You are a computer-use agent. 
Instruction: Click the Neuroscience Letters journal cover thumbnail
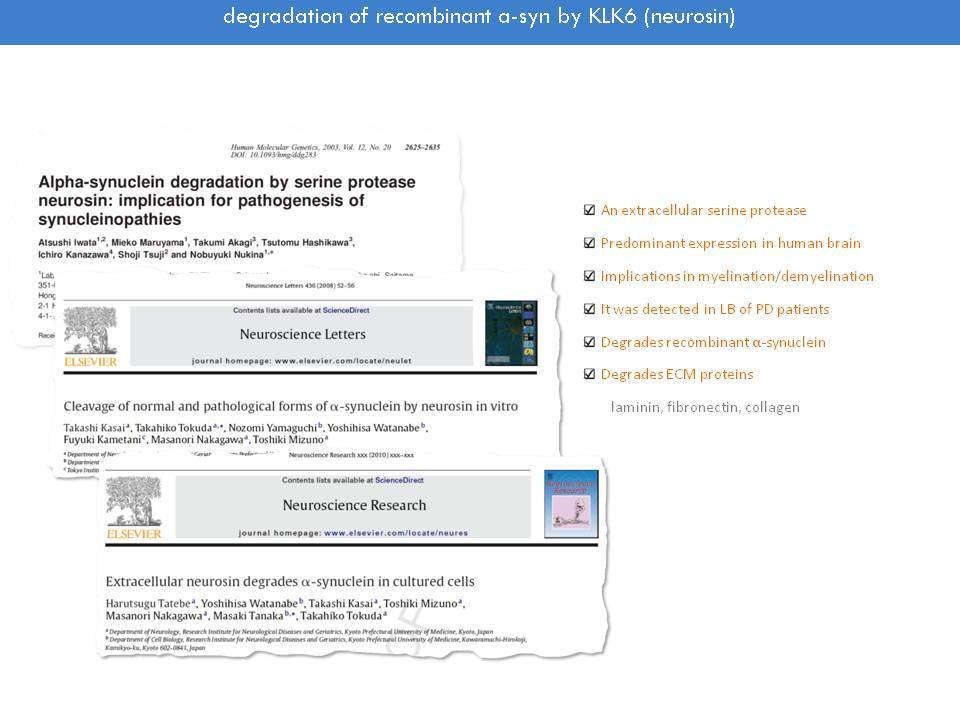(x=511, y=333)
